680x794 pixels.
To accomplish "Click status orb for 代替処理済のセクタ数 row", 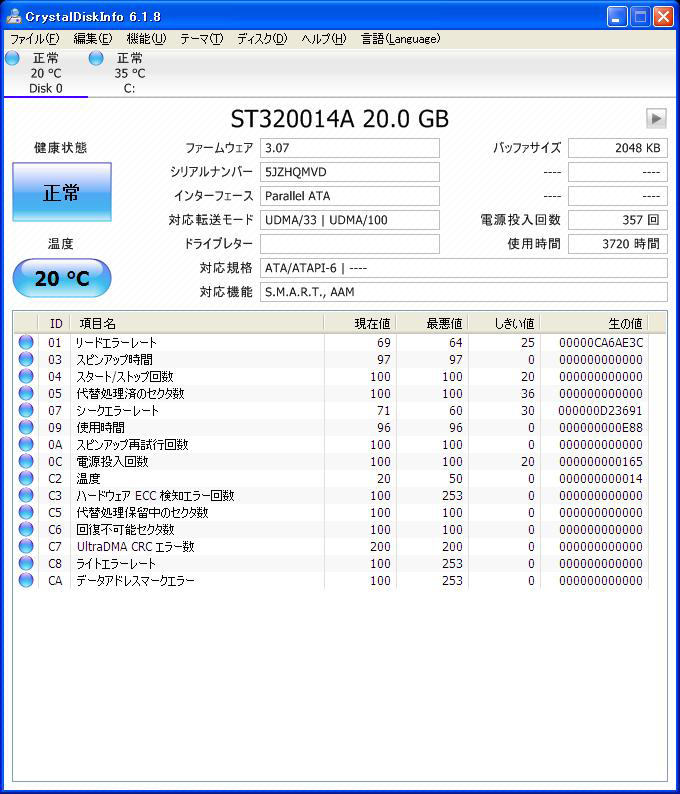I will tap(26, 393).
